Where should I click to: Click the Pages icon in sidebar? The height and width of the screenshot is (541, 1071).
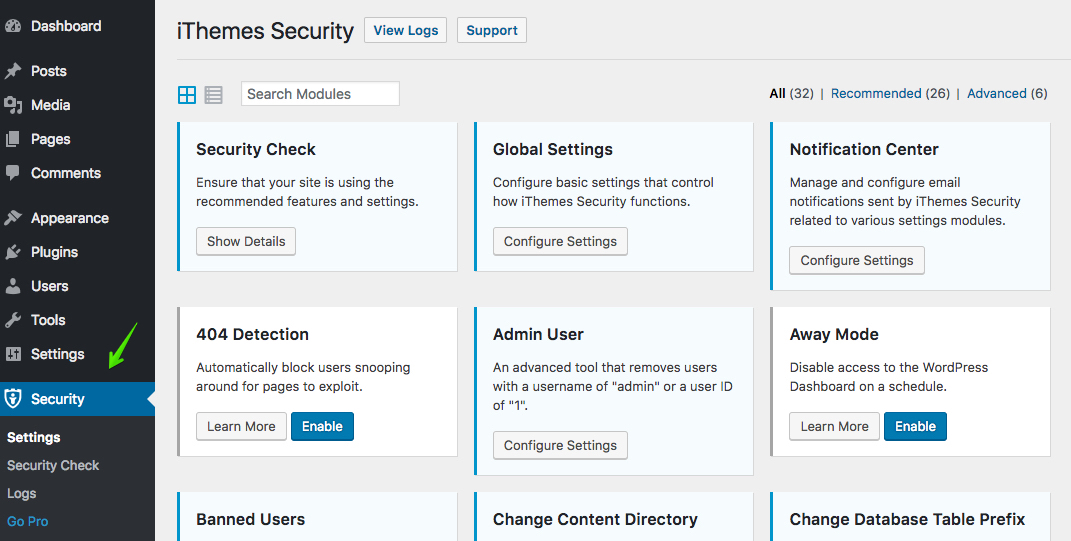point(13,139)
